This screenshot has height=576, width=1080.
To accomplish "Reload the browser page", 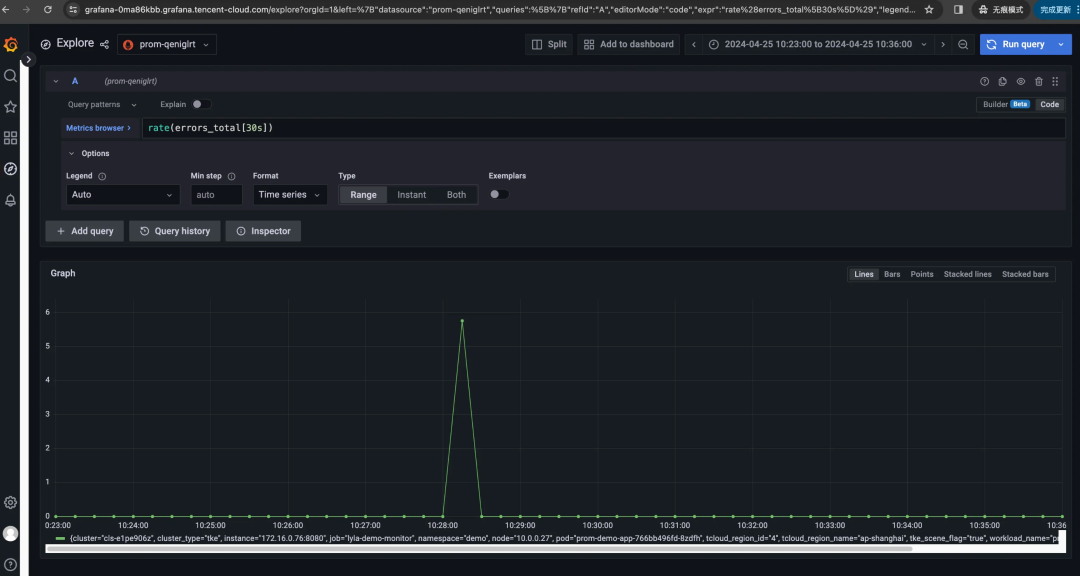I will pyautogui.click(x=48, y=10).
